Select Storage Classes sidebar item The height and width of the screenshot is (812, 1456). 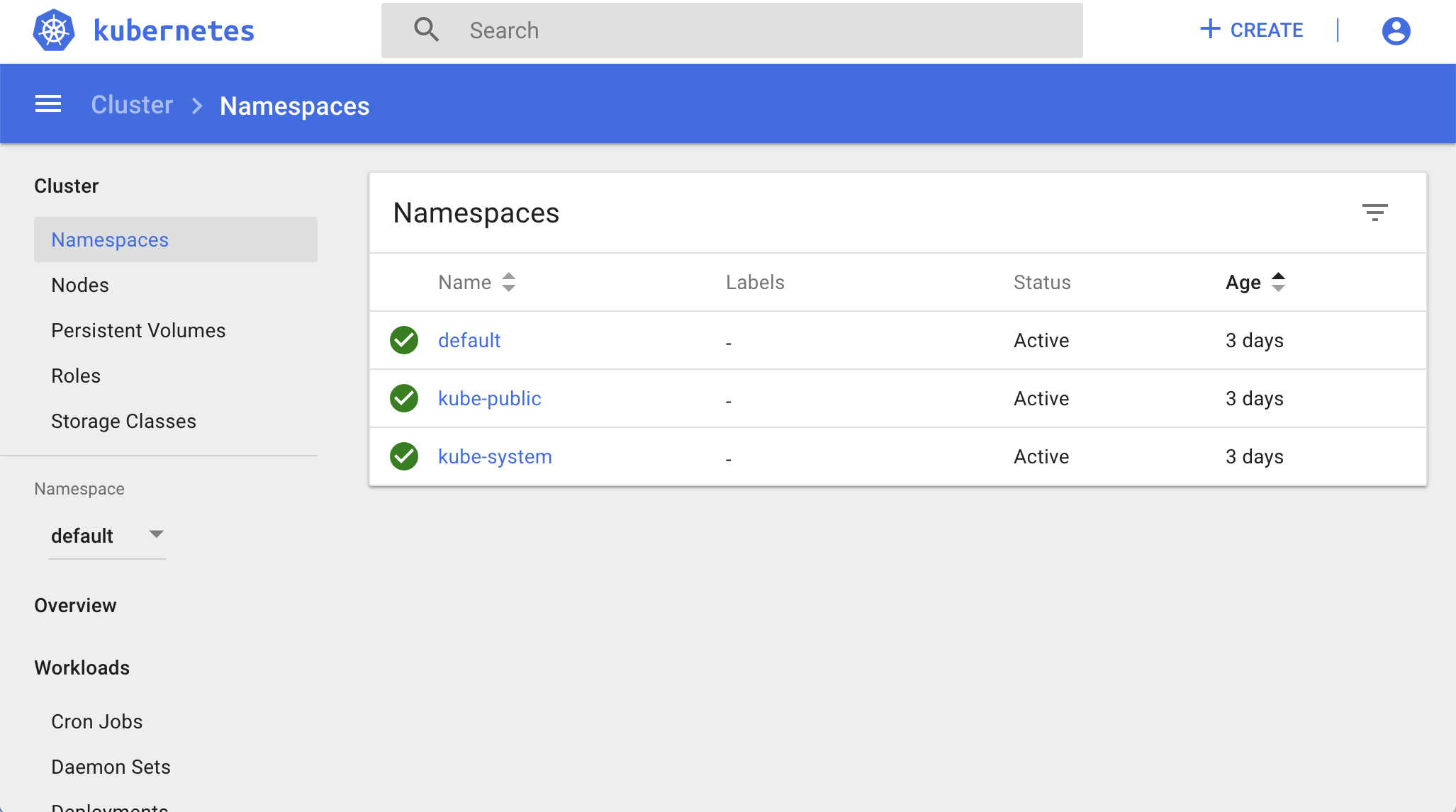click(123, 421)
